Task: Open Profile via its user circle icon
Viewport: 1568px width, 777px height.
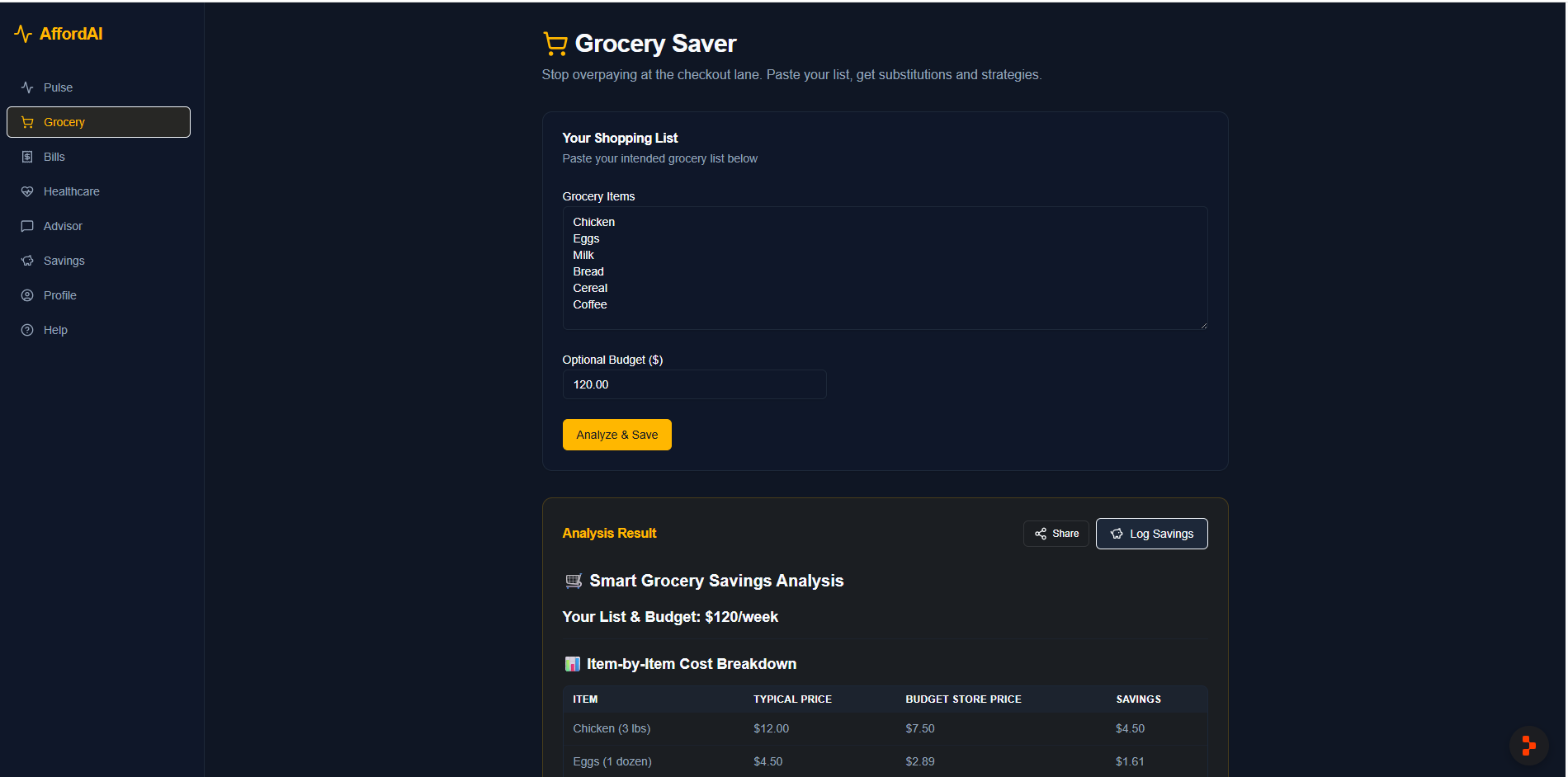Action: pos(27,295)
